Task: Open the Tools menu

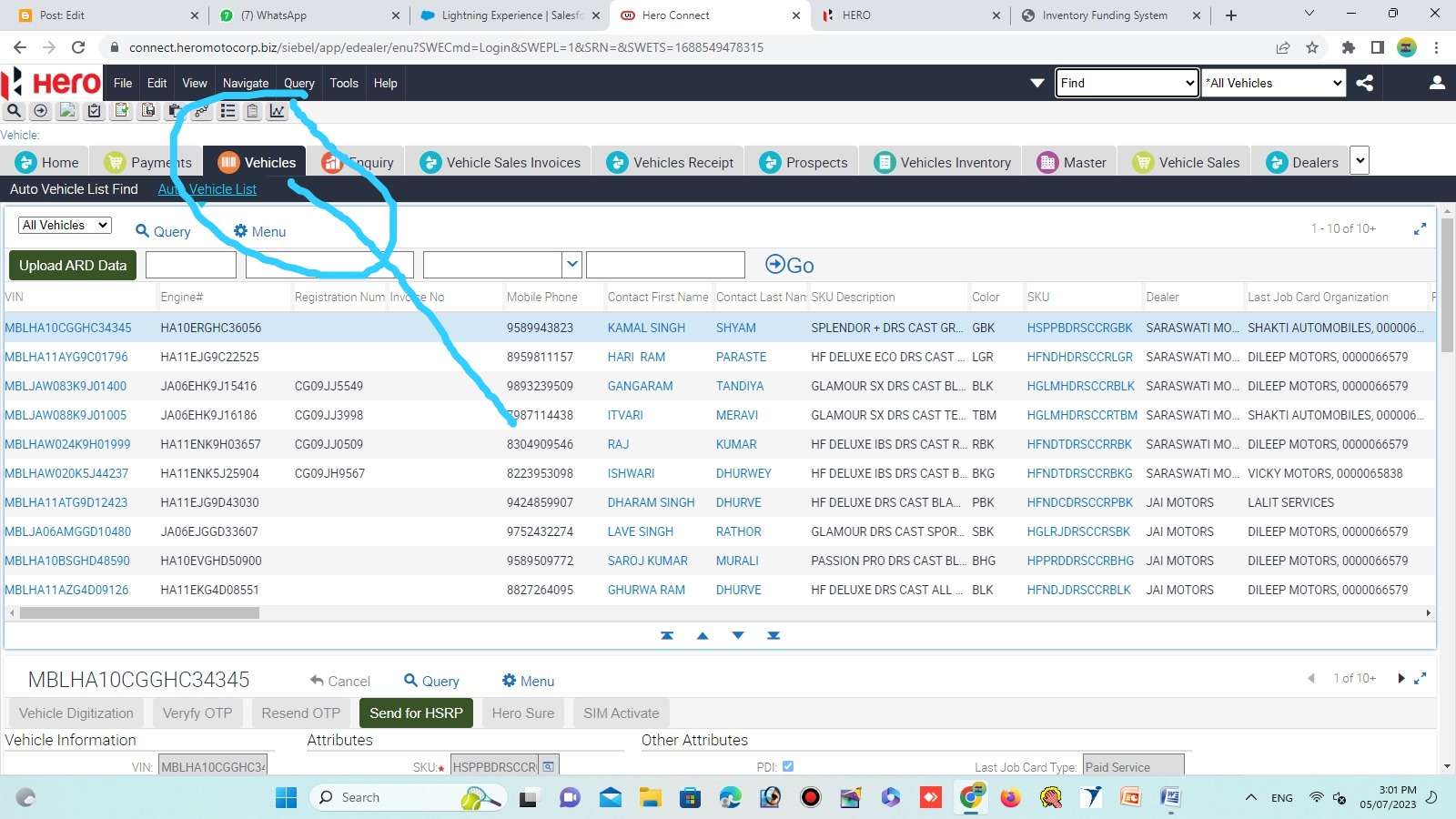Action: (x=344, y=83)
